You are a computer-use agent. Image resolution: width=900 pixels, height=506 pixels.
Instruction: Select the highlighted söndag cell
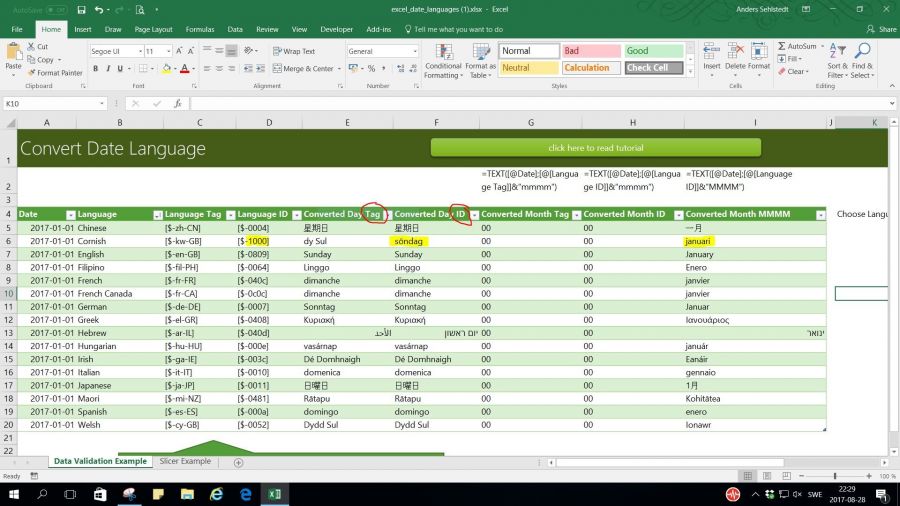point(436,241)
